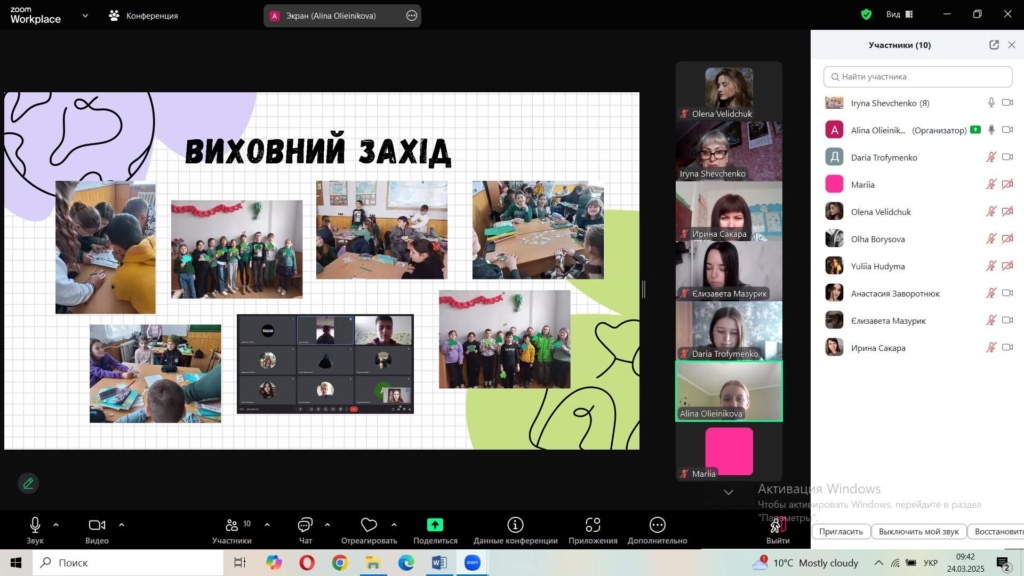This screenshot has width=1024, height=576.
Task: Toggle Анастасия Заворотнюк muted microphone icon
Action: tap(991, 293)
